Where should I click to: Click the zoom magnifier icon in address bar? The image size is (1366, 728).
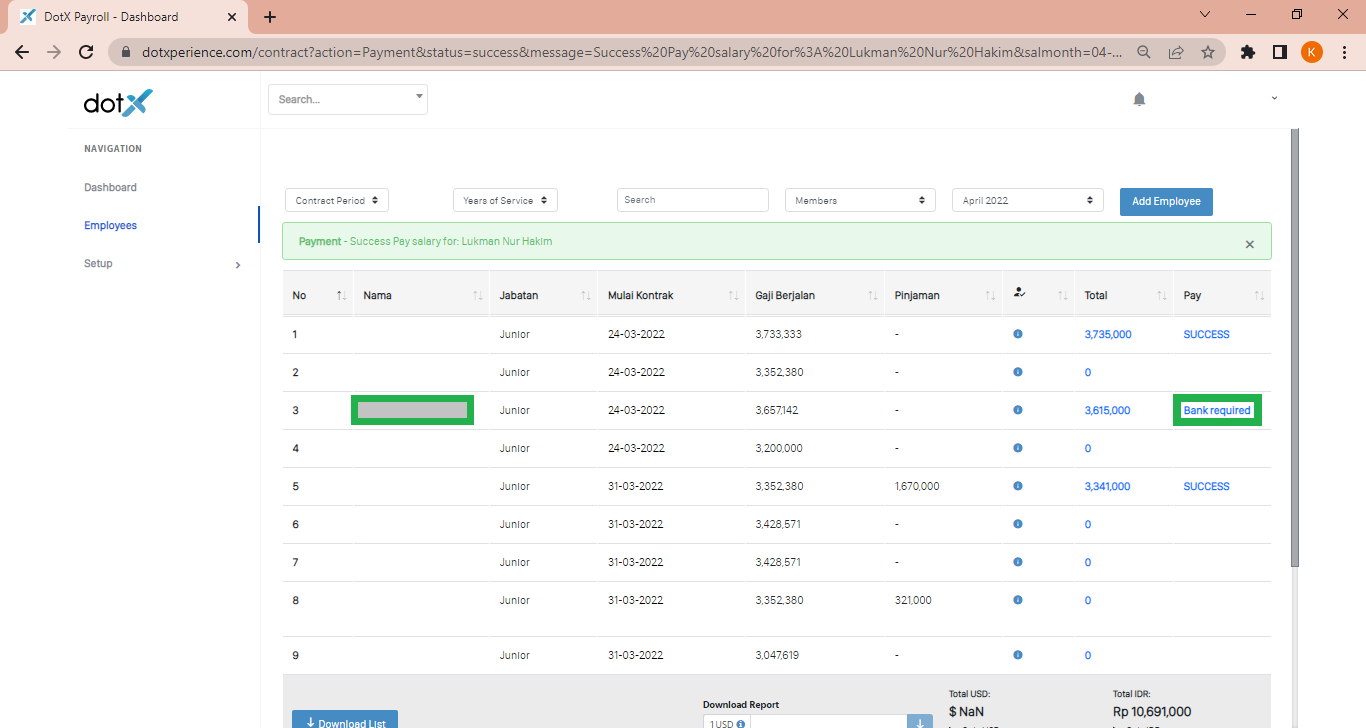tap(1144, 52)
